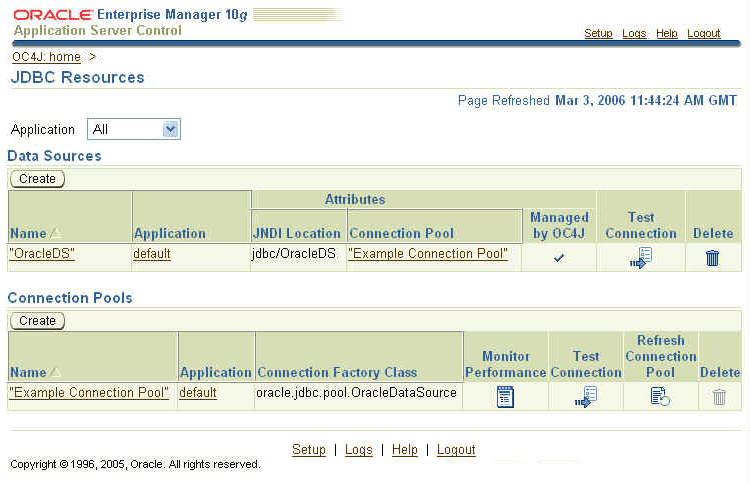Click the Oracle Enterprise Manager logo
The image size is (750, 483).
pyautogui.click(x=130, y=15)
